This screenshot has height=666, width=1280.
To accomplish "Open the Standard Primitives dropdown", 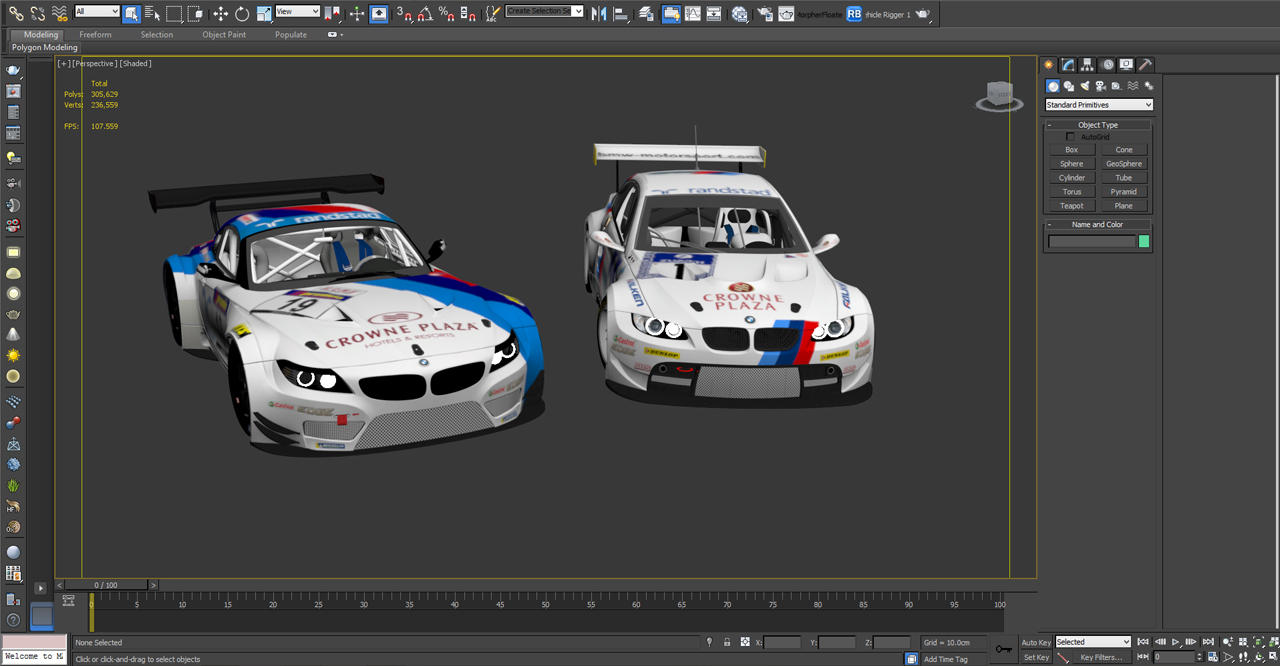I will 1099,105.
